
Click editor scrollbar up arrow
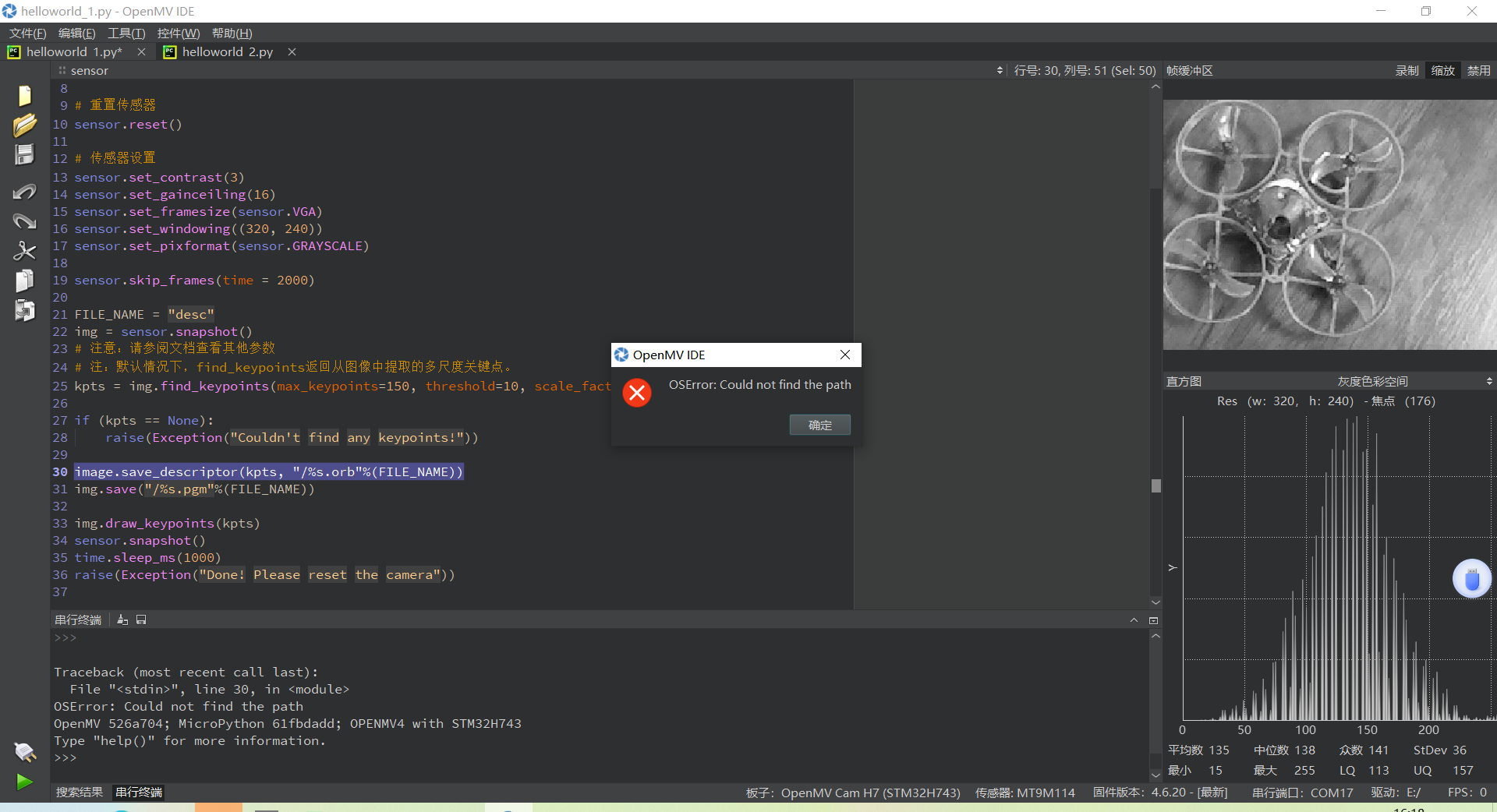click(x=1155, y=86)
